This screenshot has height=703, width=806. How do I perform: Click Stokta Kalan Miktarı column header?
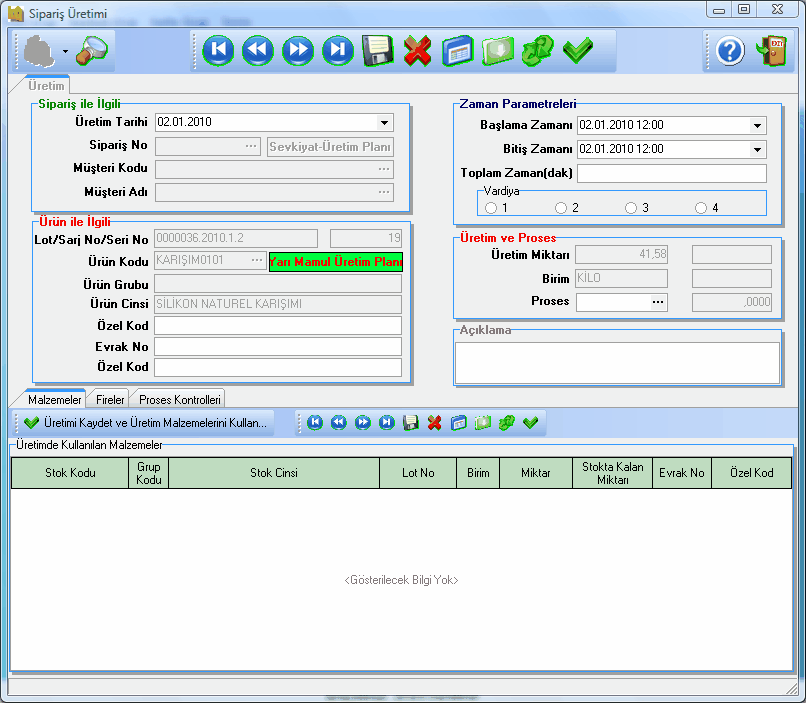point(612,473)
